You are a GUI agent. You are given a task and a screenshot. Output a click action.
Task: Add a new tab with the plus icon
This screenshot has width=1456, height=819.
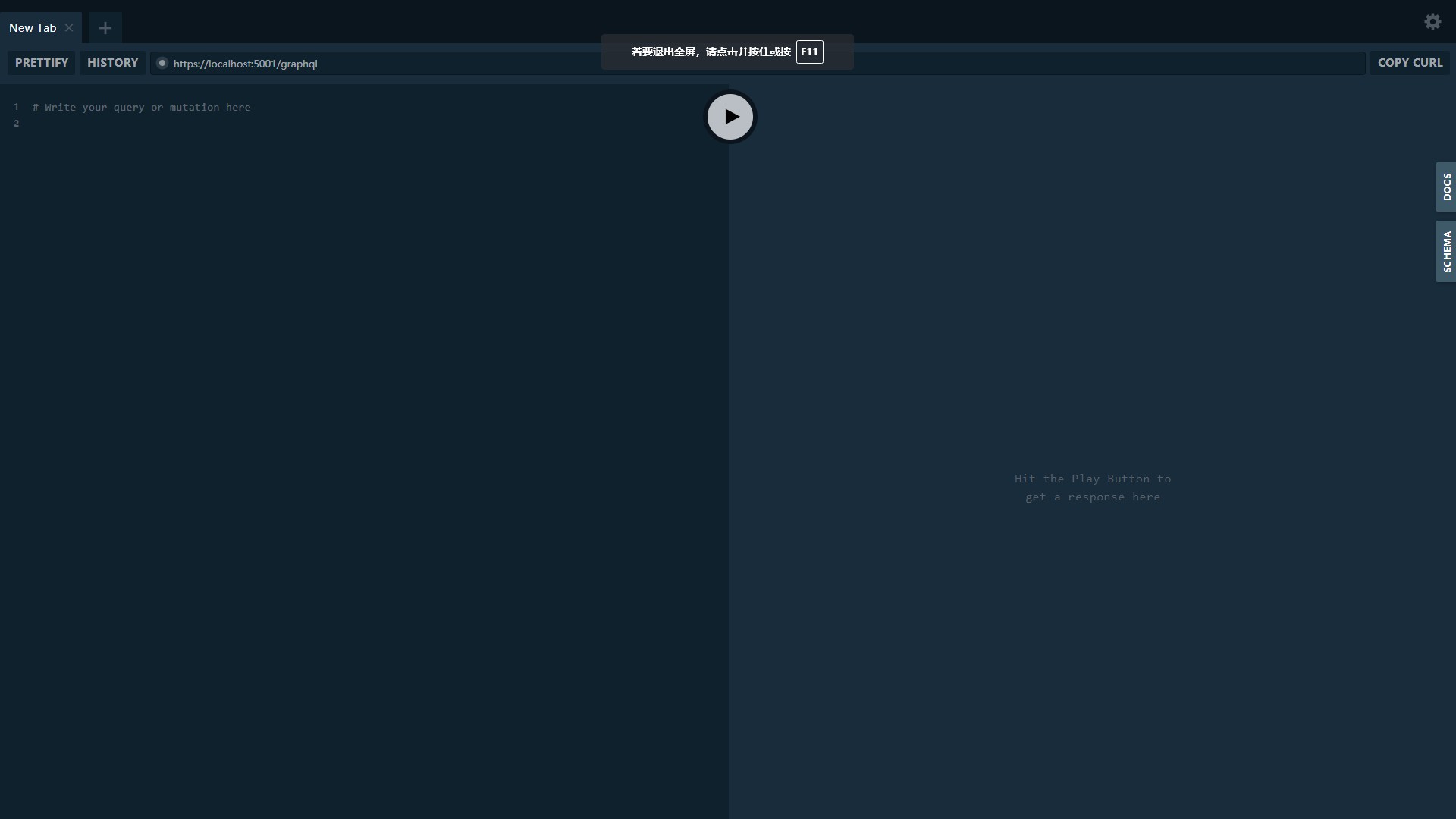(x=105, y=28)
